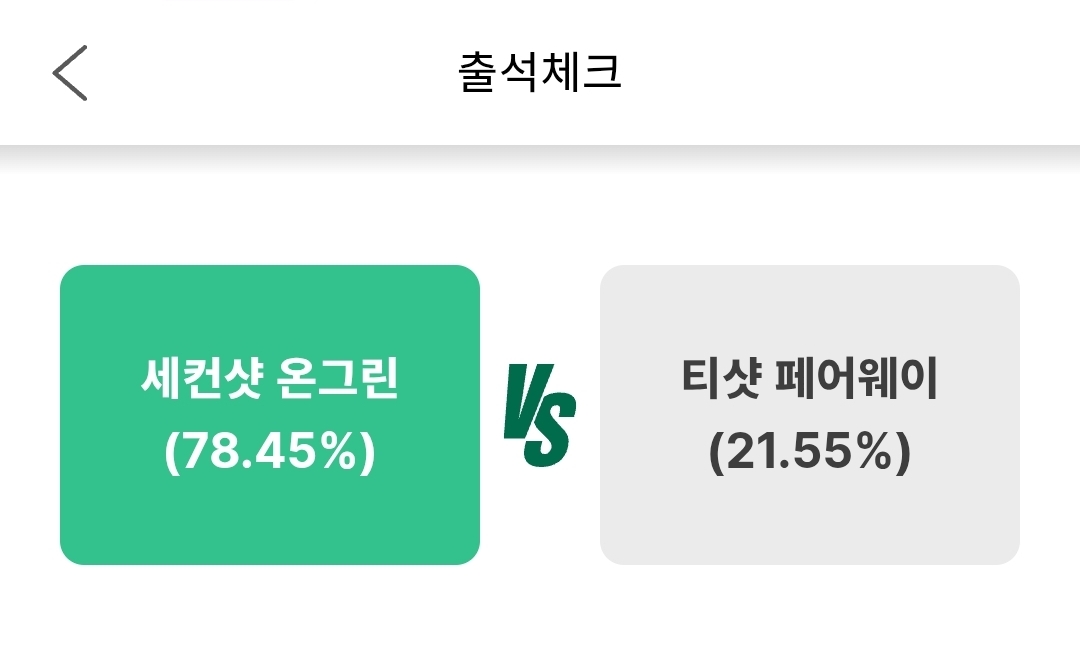1080x669 pixels.
Task: Tap the card showing 21.55%
Action: coord(809,414)
